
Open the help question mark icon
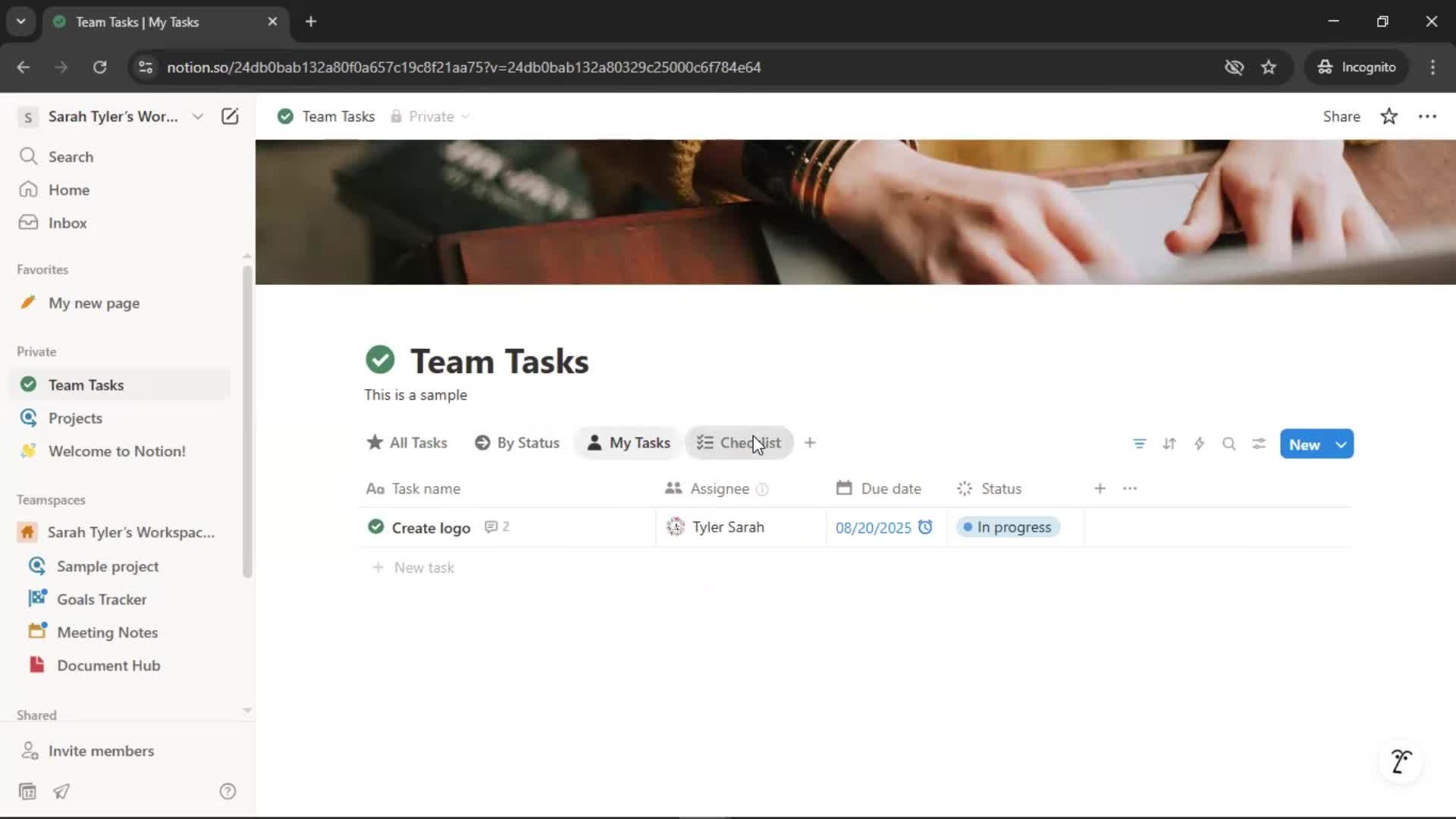pyautogui.click(x=227, y=792)
